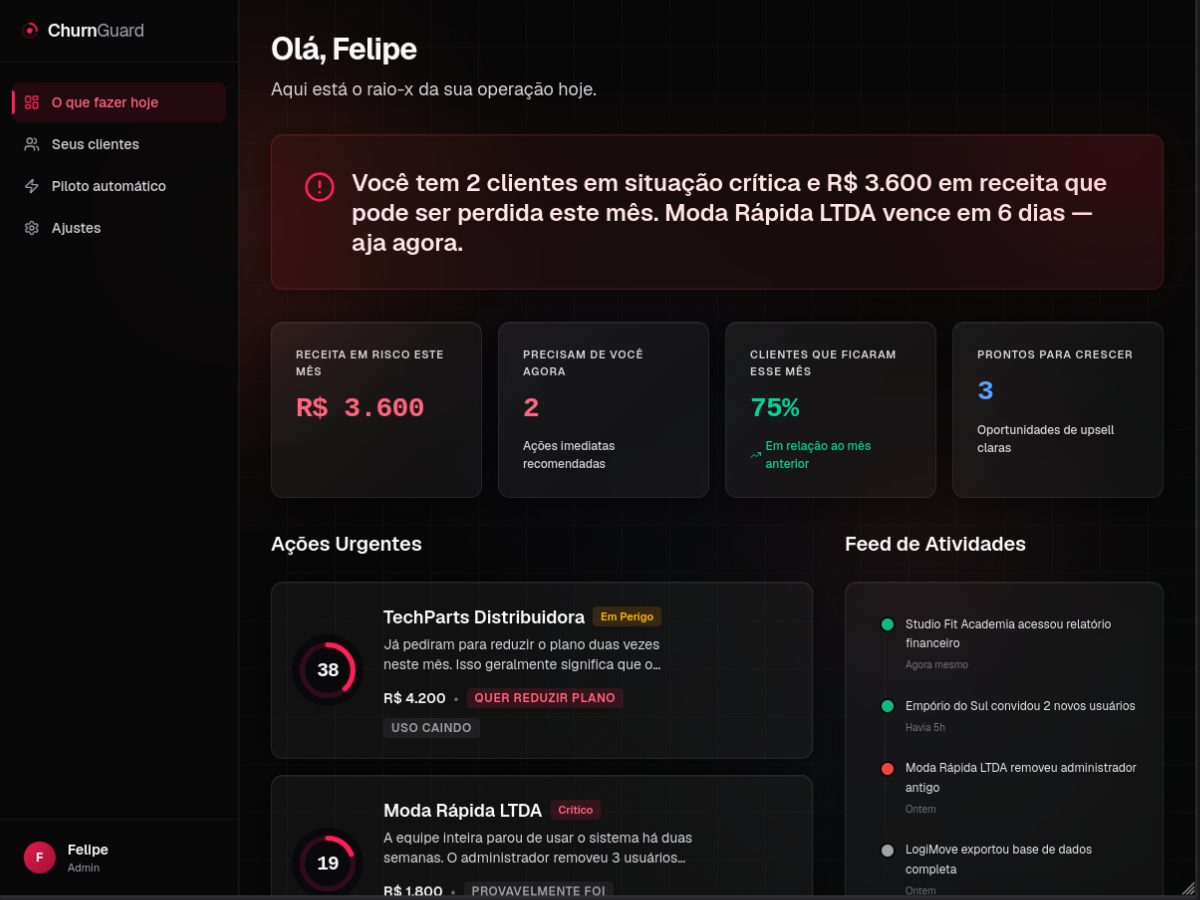Click the Feed de Atividades heading
This screenshot has width=1200, height=900.
(935, 544)
